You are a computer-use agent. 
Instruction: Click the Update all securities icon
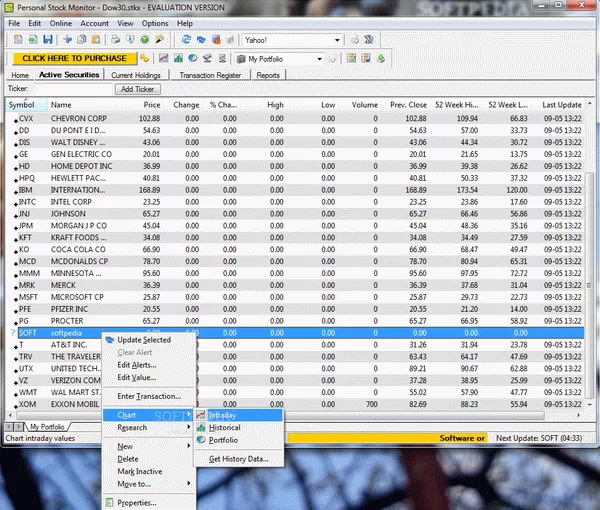(x=201, y=39)
